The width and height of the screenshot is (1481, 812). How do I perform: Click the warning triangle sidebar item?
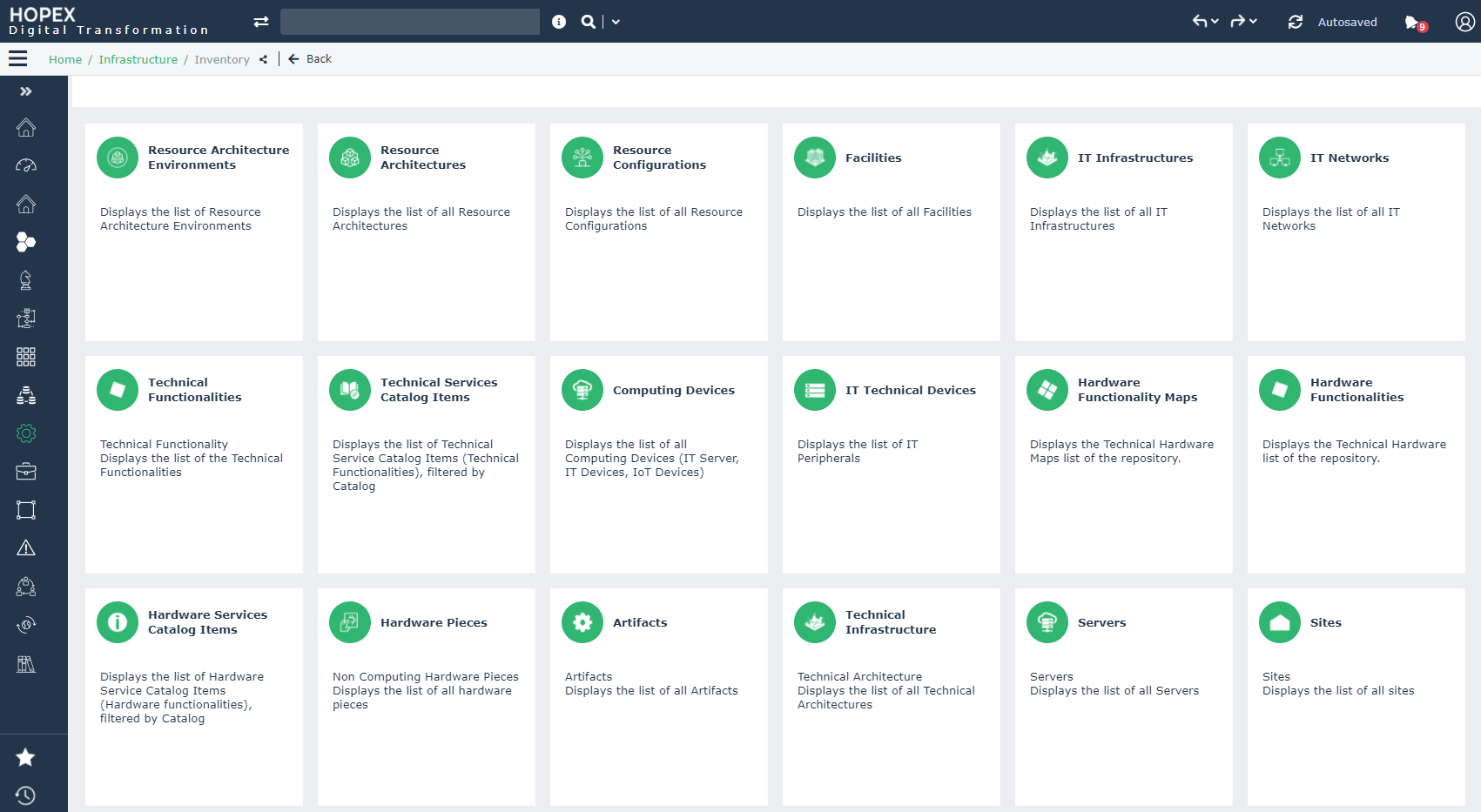click(26, 548)
